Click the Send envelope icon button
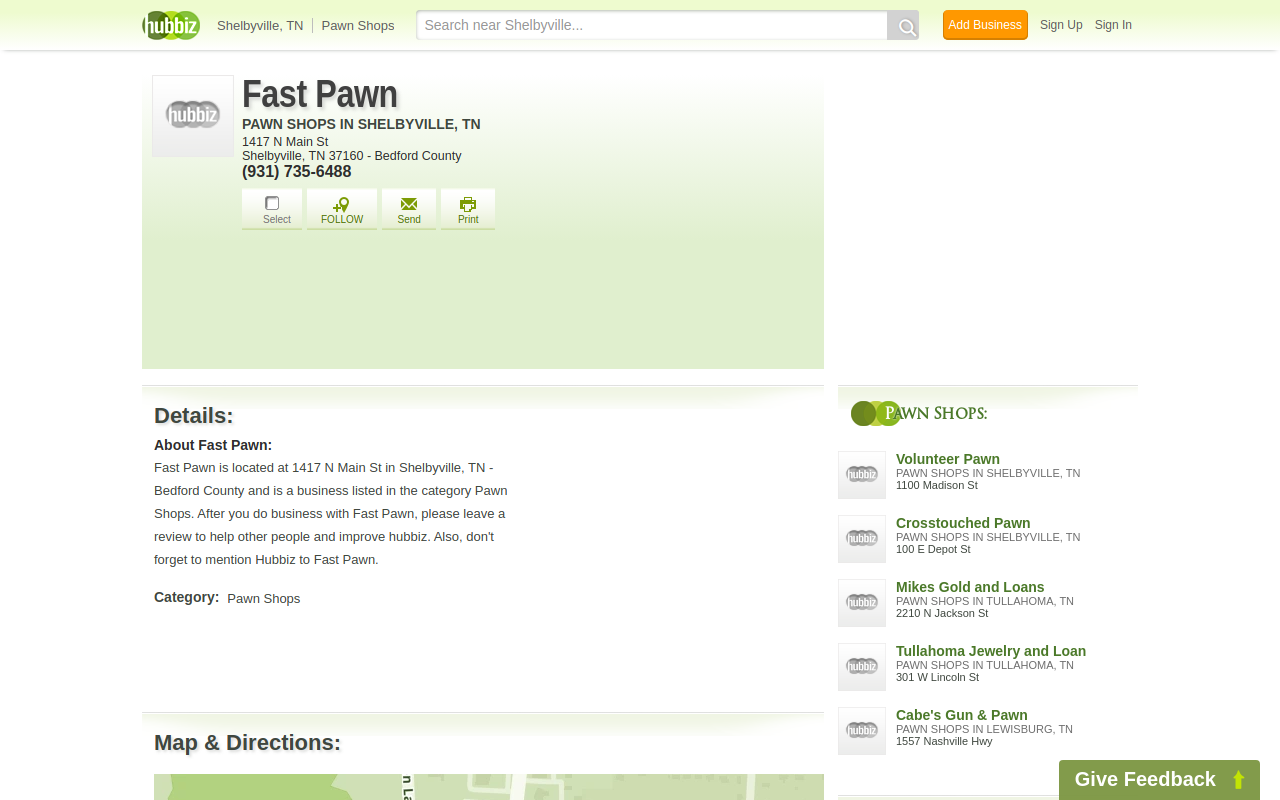The image size is (1280, 800). 409,209
